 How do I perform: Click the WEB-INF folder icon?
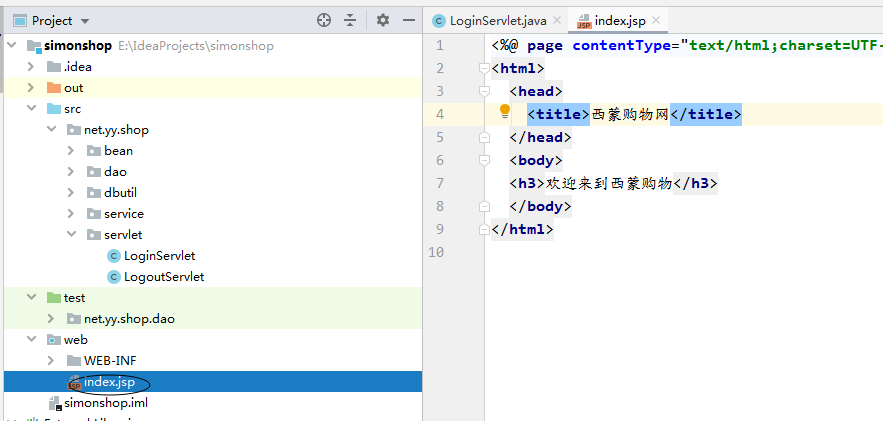[x=74, y=360]
